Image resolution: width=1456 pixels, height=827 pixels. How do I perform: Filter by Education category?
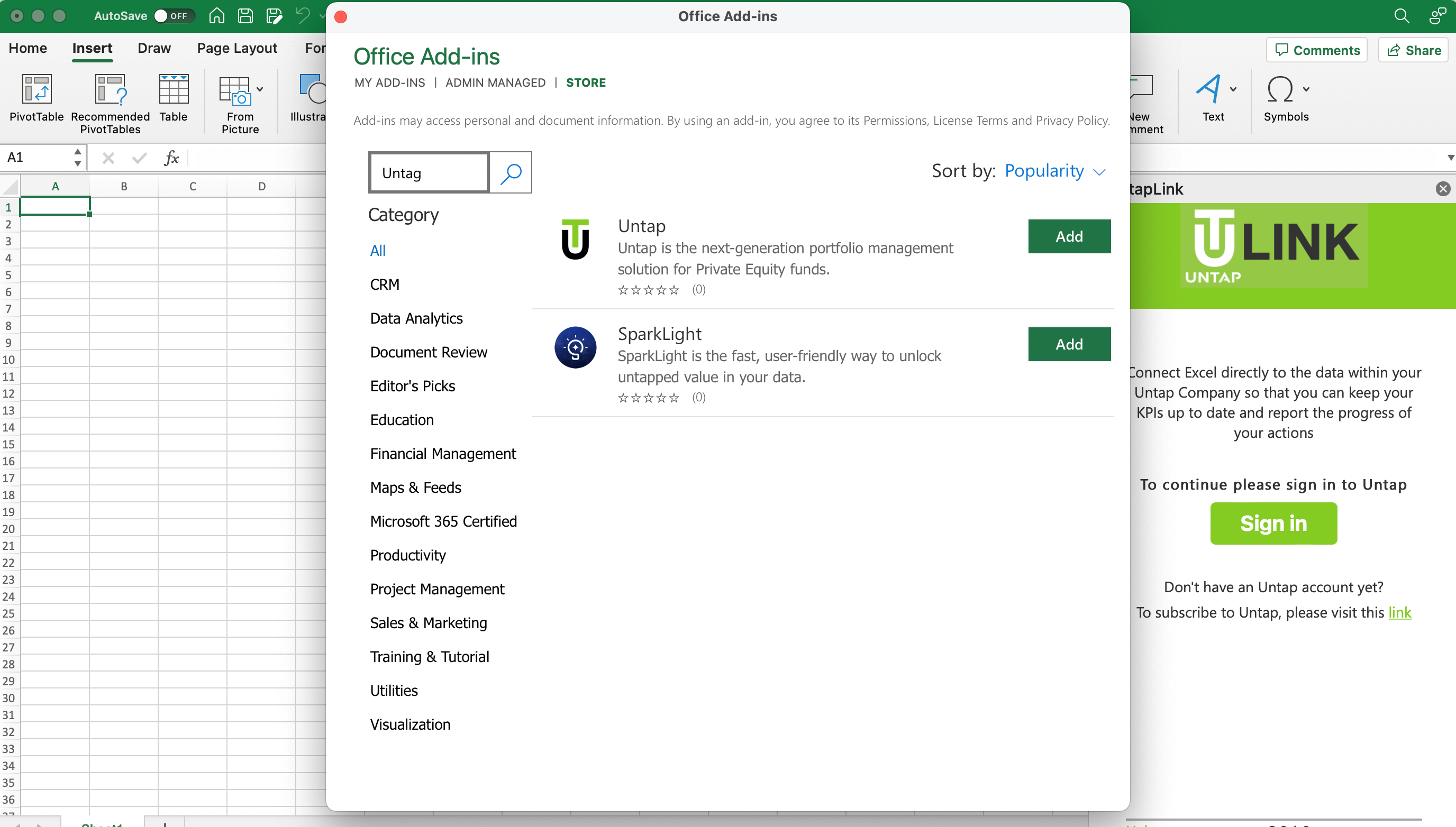[x=402, y=420]
